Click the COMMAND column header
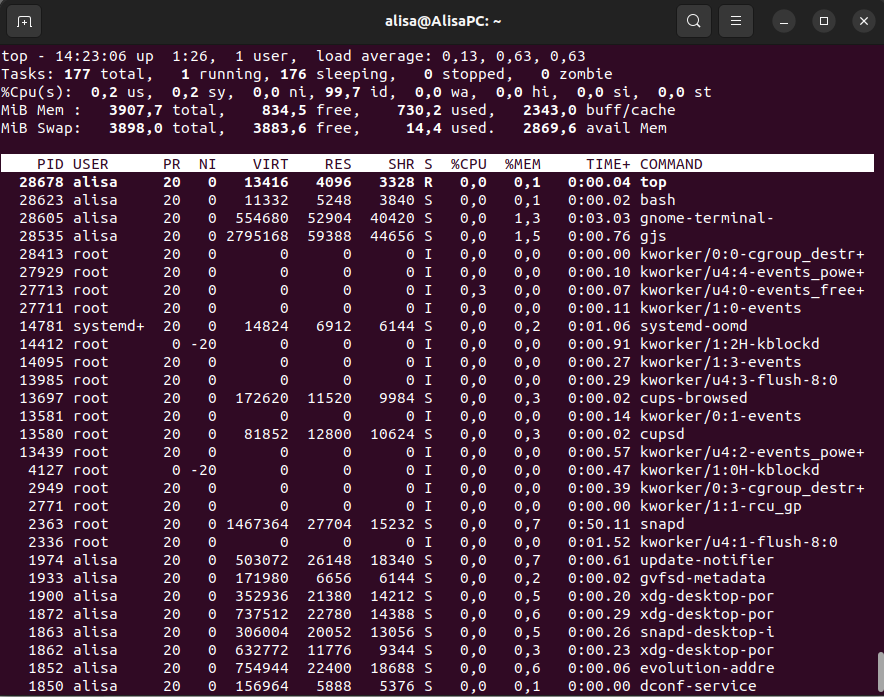 (671, 164)
